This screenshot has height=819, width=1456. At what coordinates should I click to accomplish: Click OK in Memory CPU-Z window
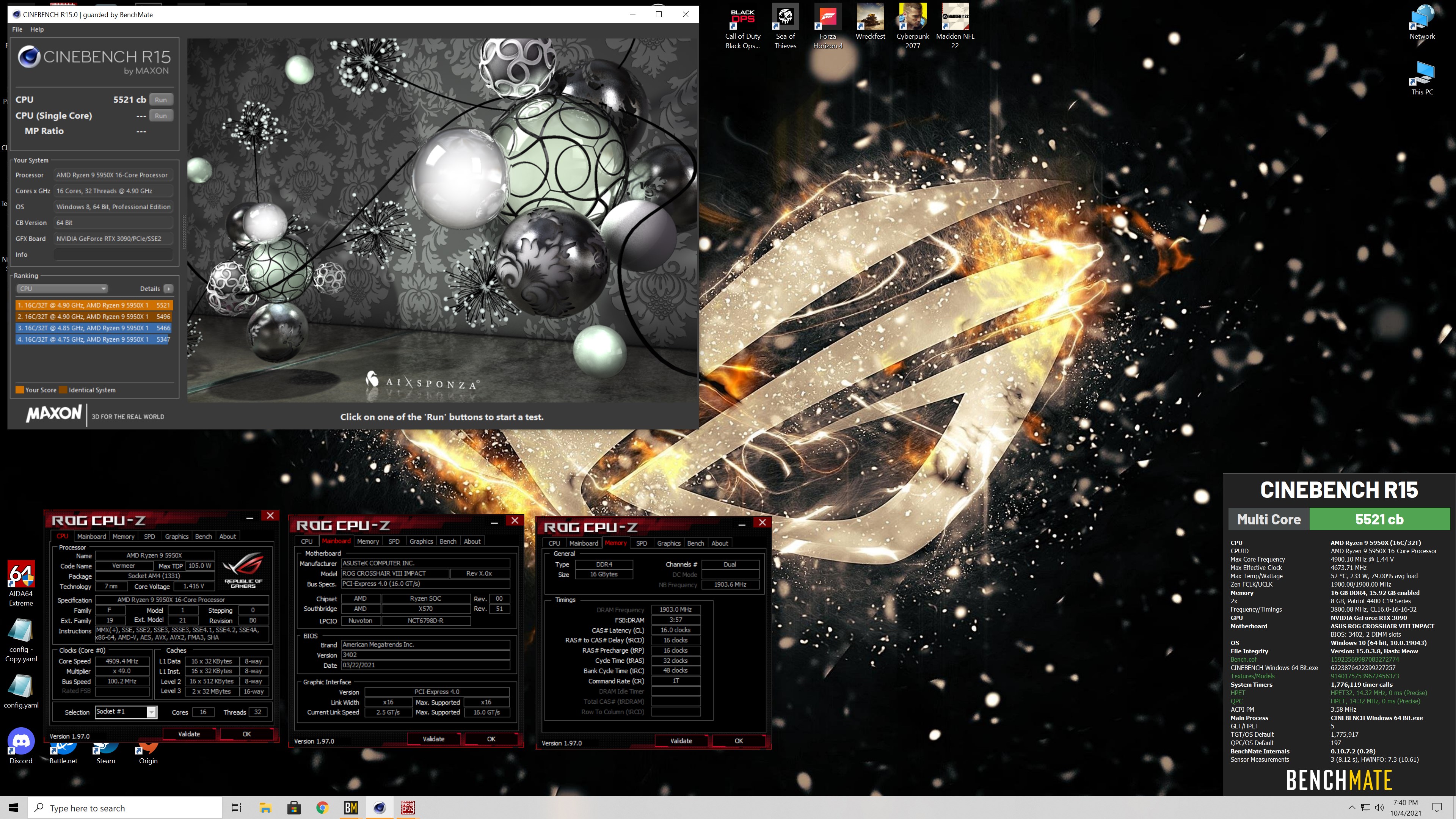pyautogui.click(x=739, y=741)
